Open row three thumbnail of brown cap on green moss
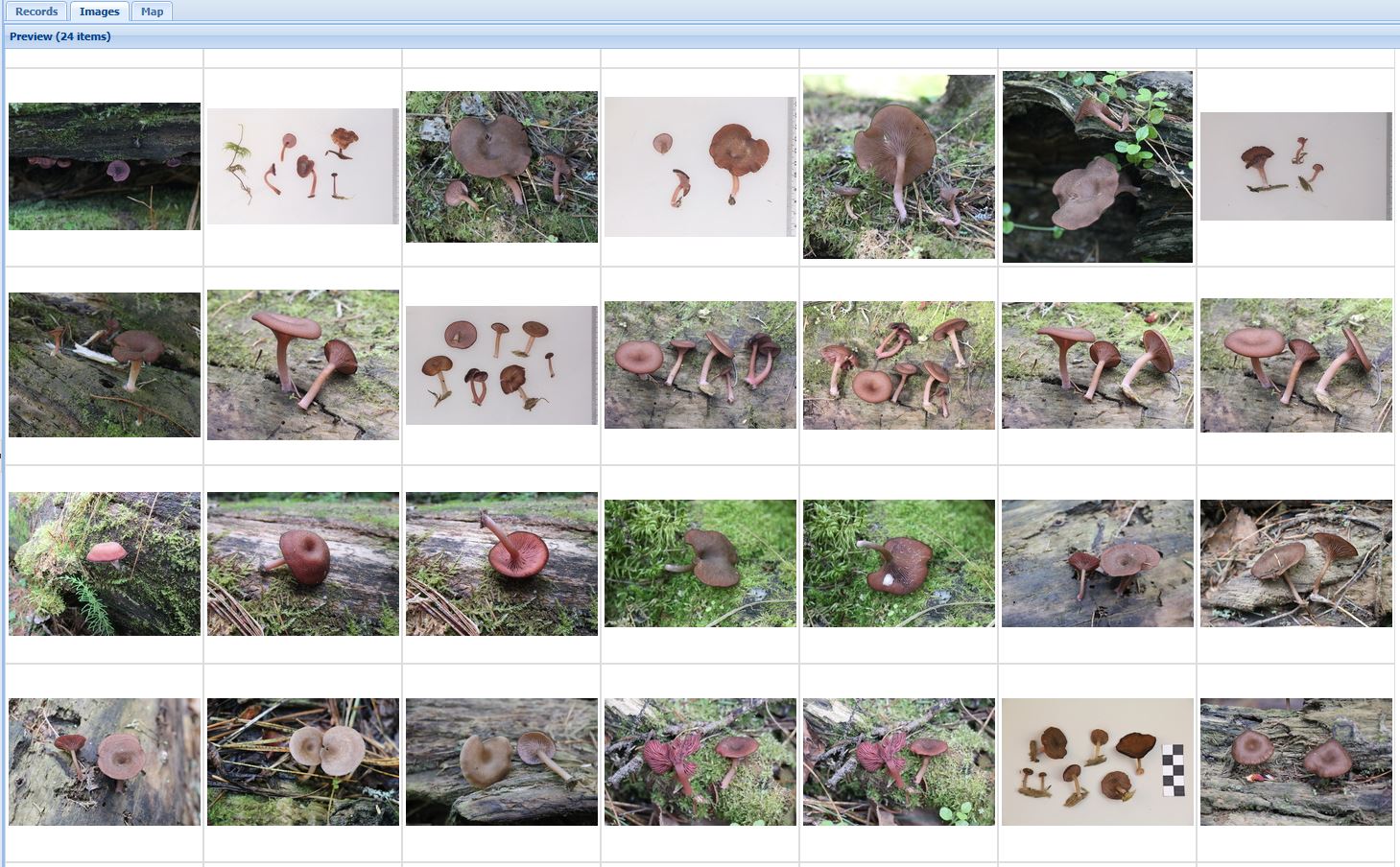 pos(700,563)
